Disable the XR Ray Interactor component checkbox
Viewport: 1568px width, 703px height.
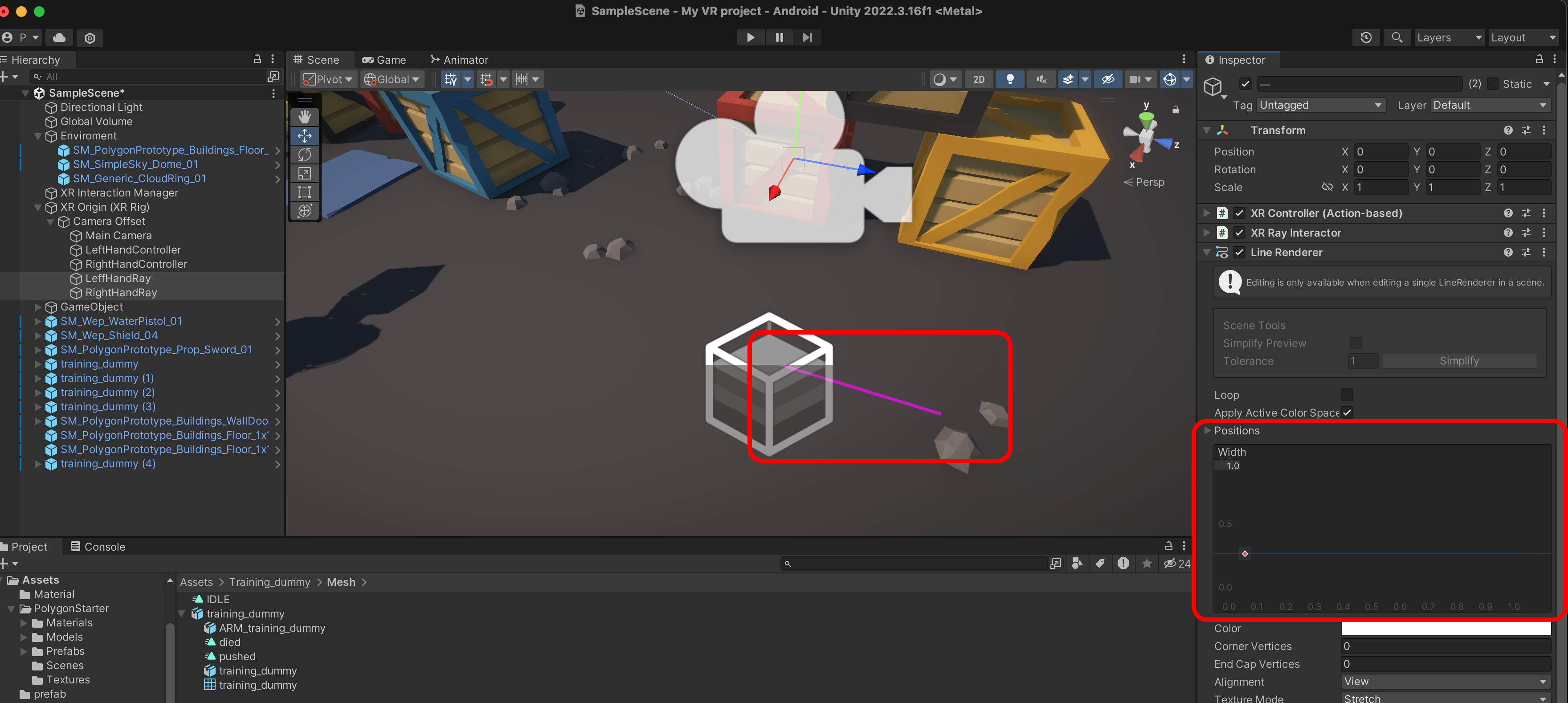[1239, 233]
